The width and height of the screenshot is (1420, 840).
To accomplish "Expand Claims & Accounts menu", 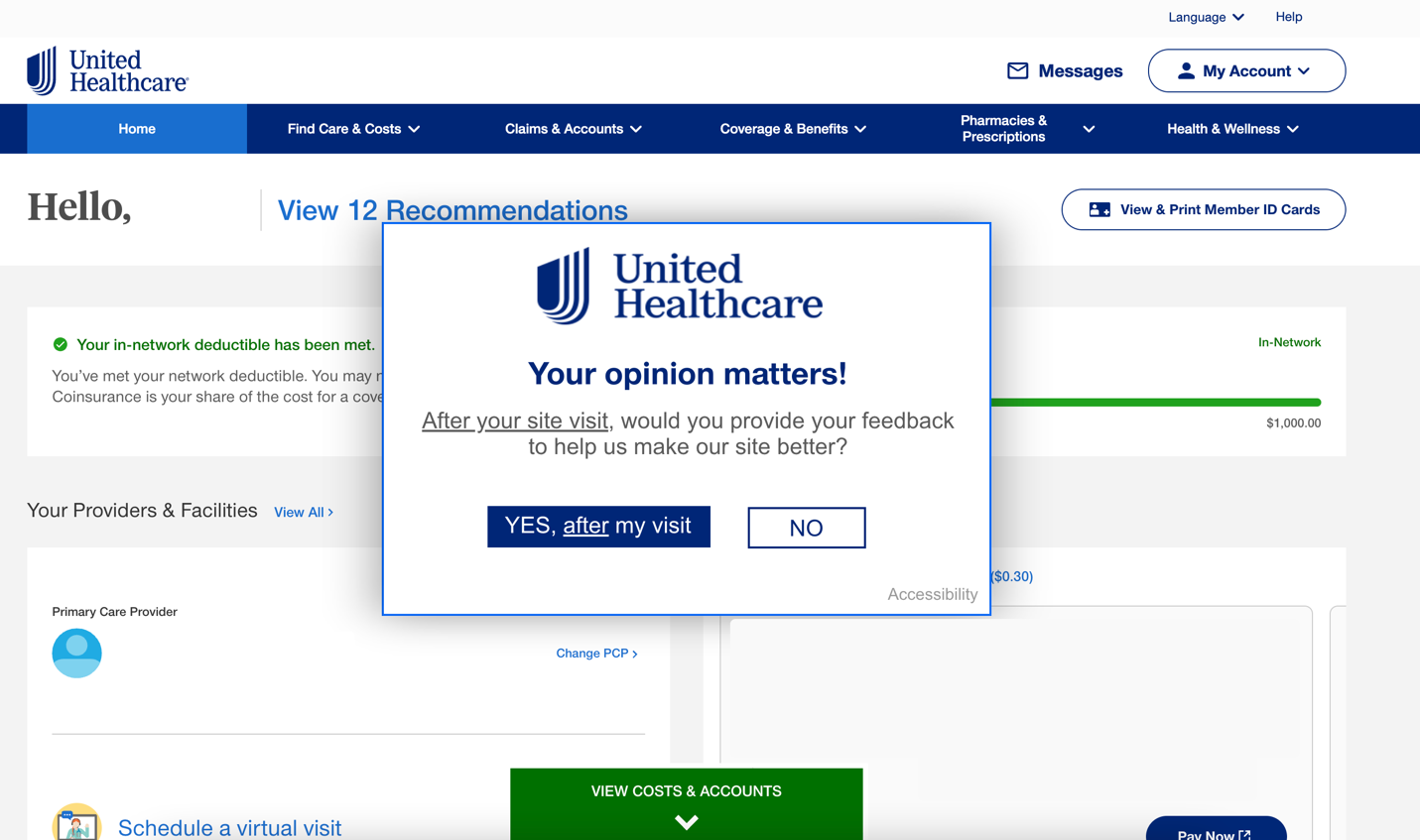I will click(x=573, y=129).
